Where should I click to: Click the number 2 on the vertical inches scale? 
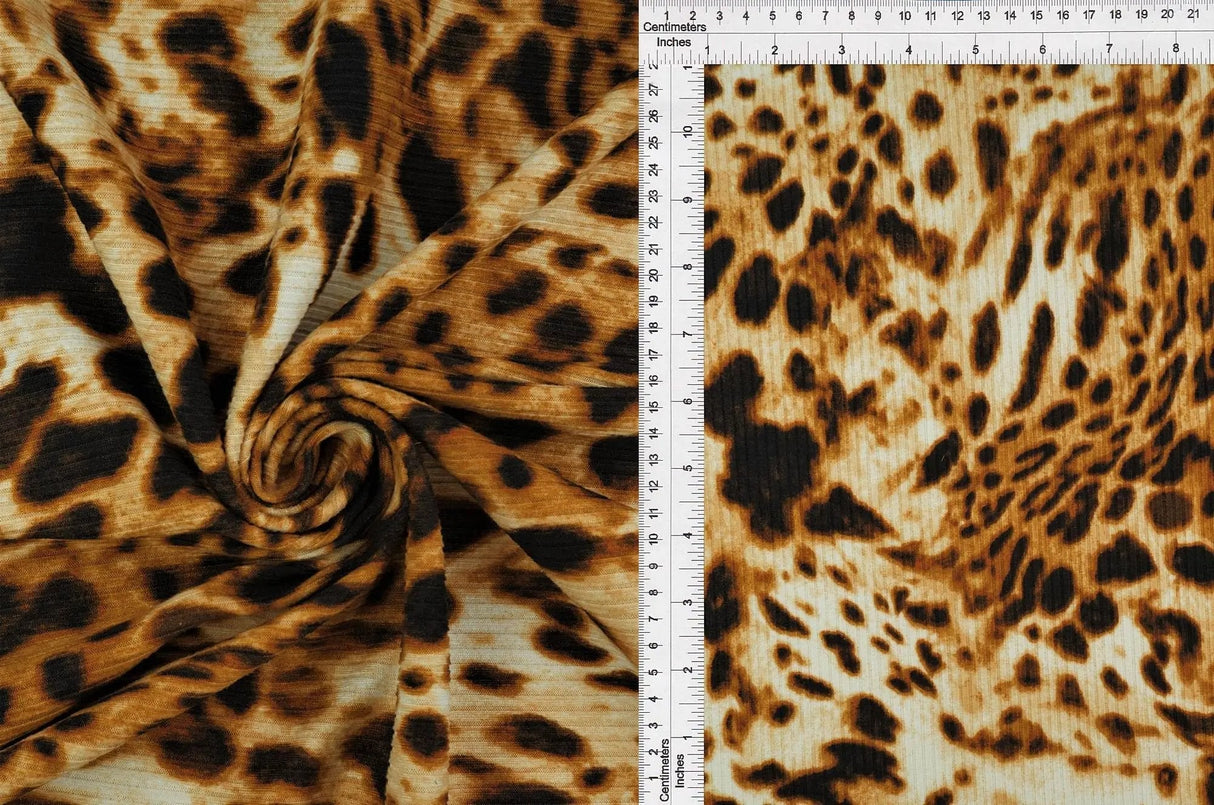686,670
